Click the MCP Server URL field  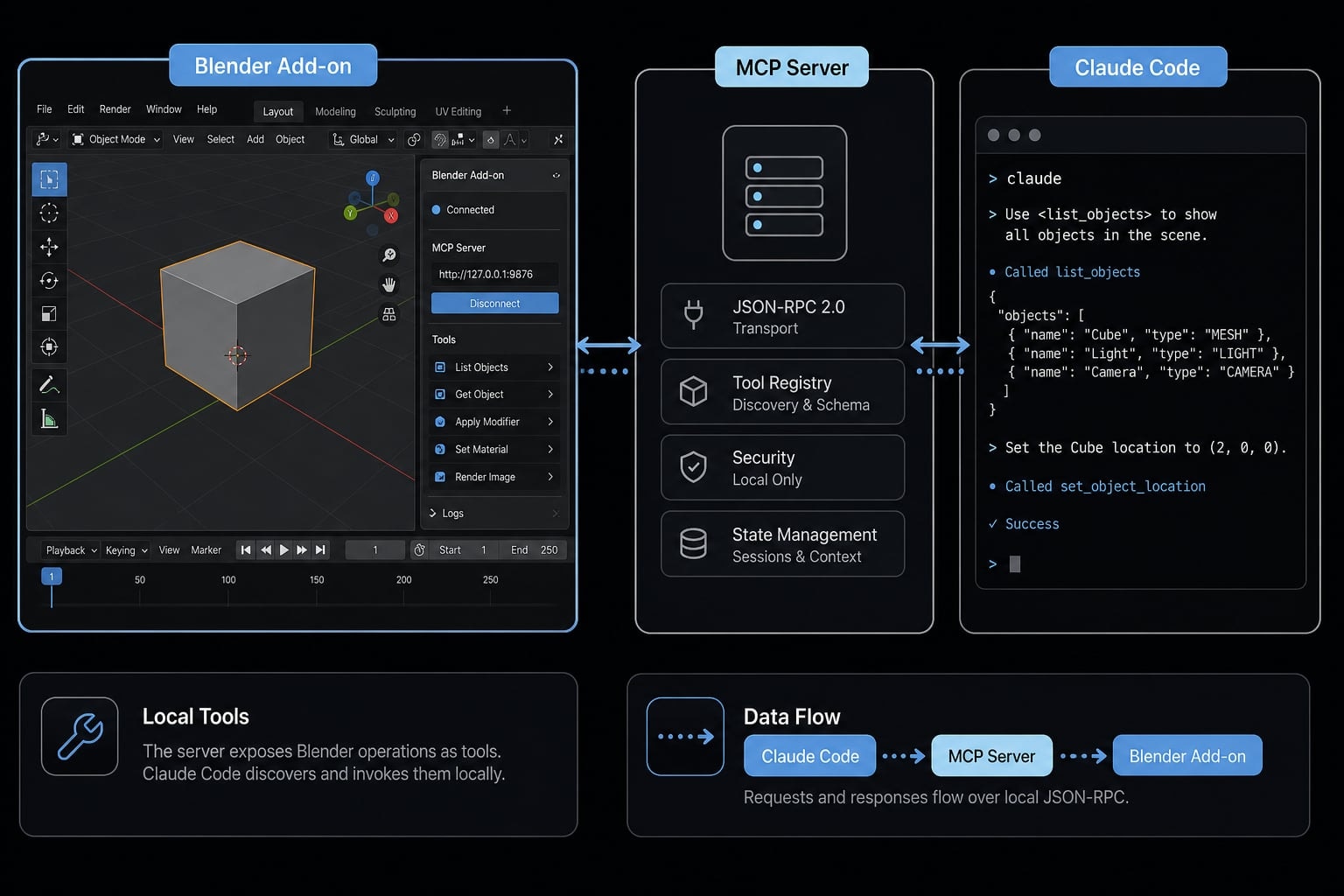pos(495,274)
